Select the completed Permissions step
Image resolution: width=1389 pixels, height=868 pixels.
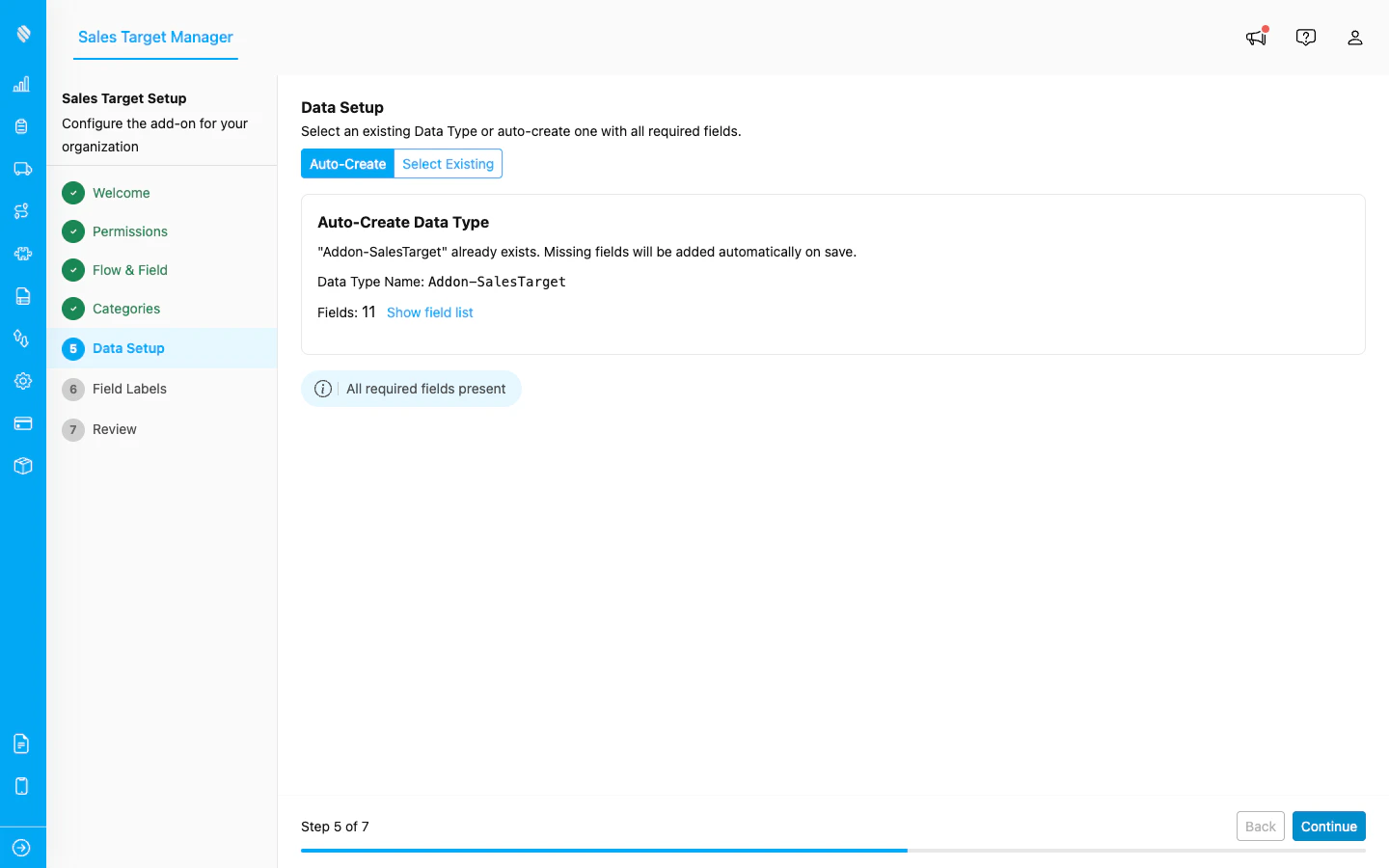(130, 231)
